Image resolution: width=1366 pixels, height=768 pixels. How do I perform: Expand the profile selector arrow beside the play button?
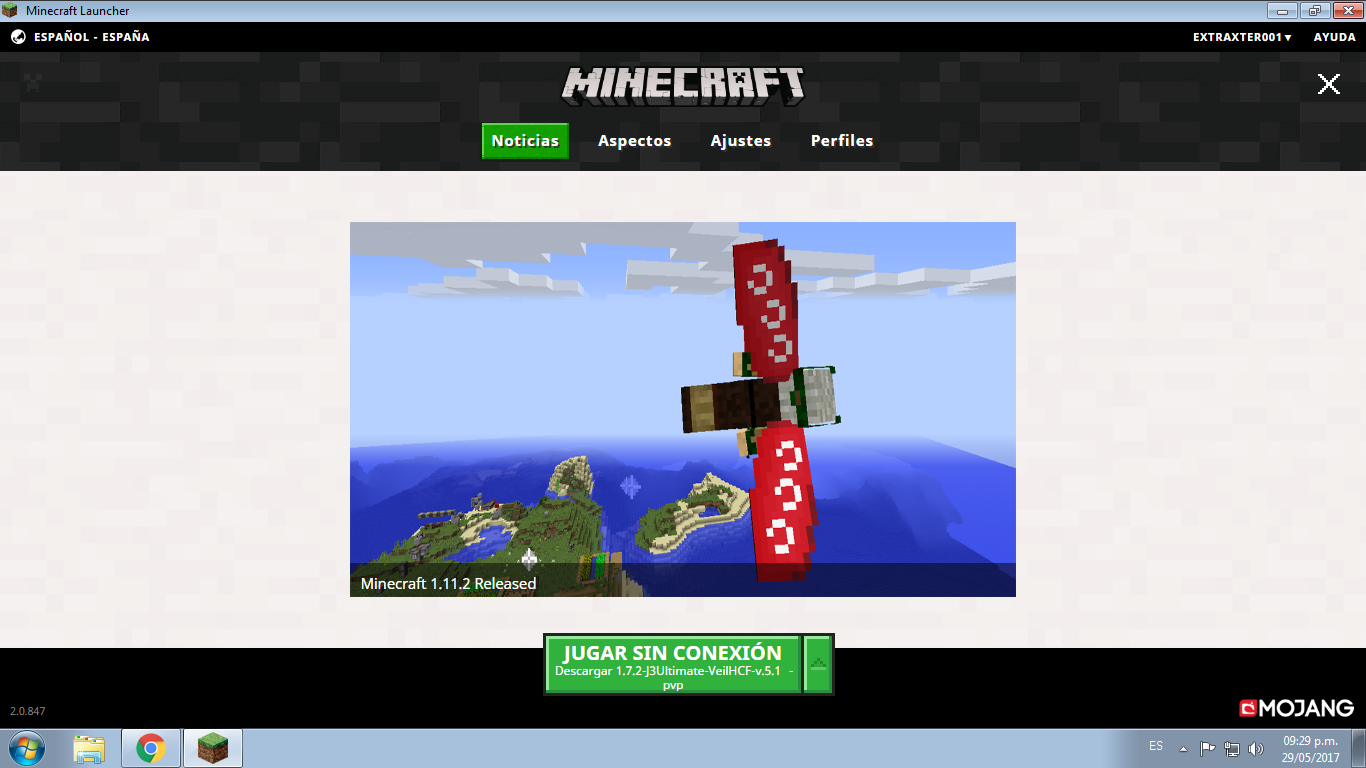tap(818, 664)
